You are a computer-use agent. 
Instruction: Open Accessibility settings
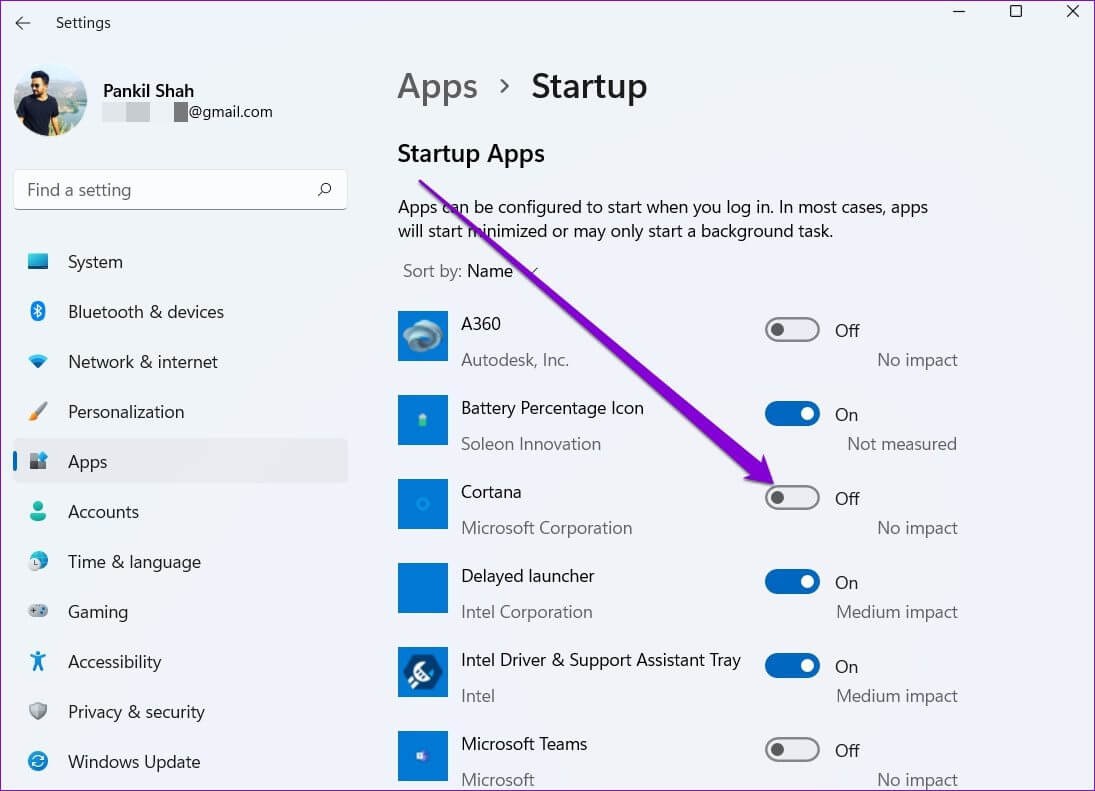point(180,661)
